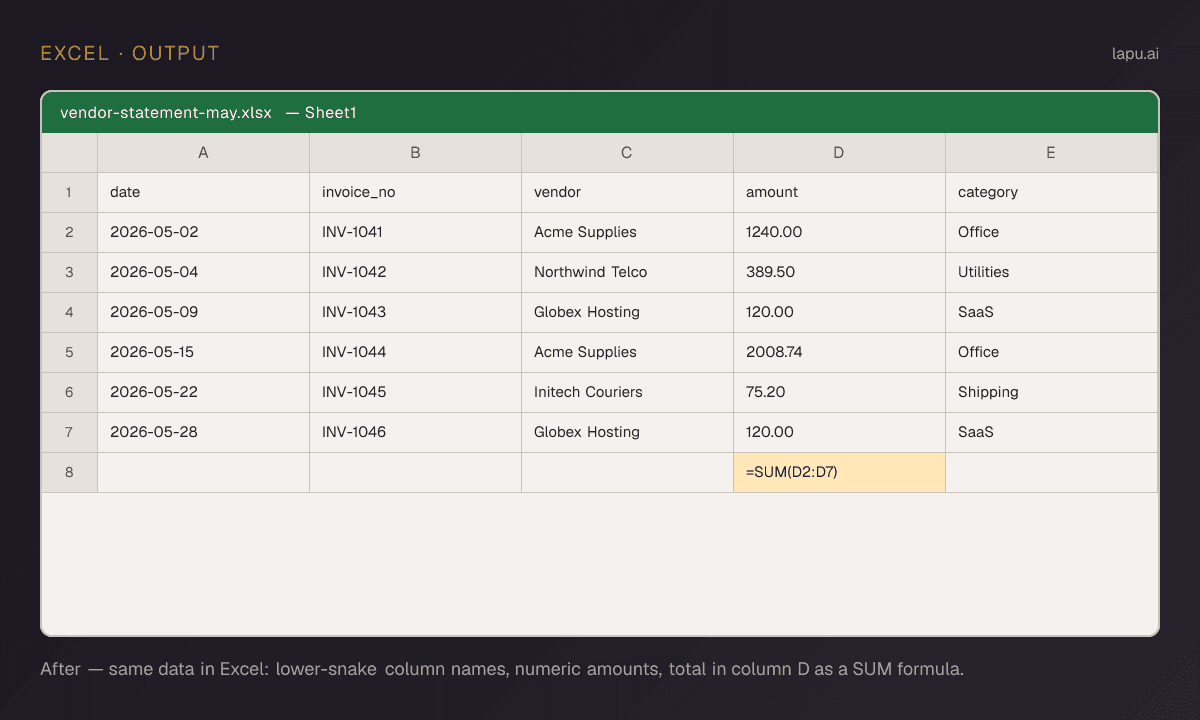Select the Initech Couriers cell
The height and width of the screenshot is (720, 1200).
coord(628,393)
